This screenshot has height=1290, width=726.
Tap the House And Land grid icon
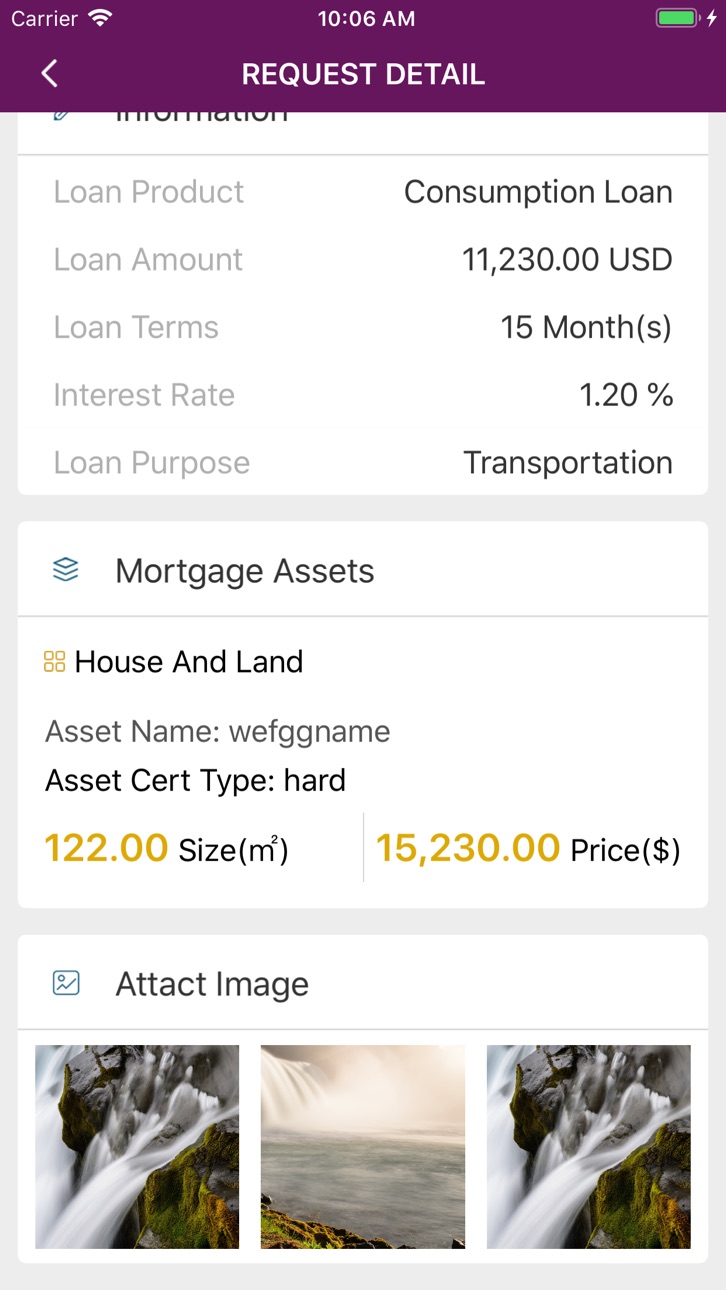(x=54, y=662)
